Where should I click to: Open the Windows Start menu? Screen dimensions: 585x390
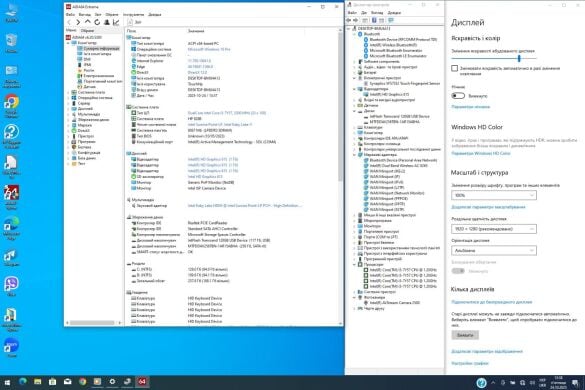pyautogui.click(x=7, y=382)
